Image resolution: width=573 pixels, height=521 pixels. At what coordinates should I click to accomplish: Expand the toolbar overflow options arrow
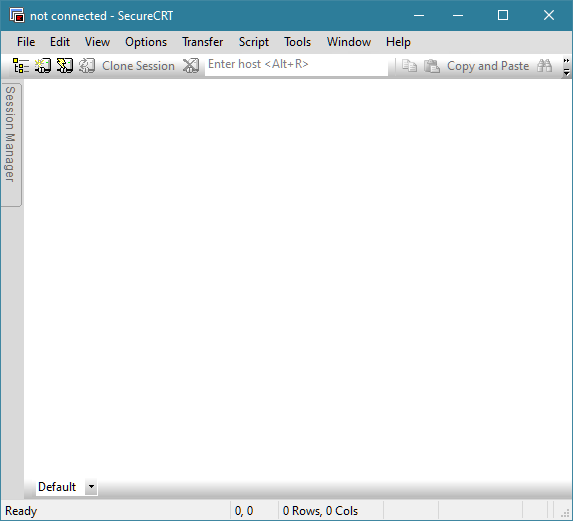[x=566, y=67]
